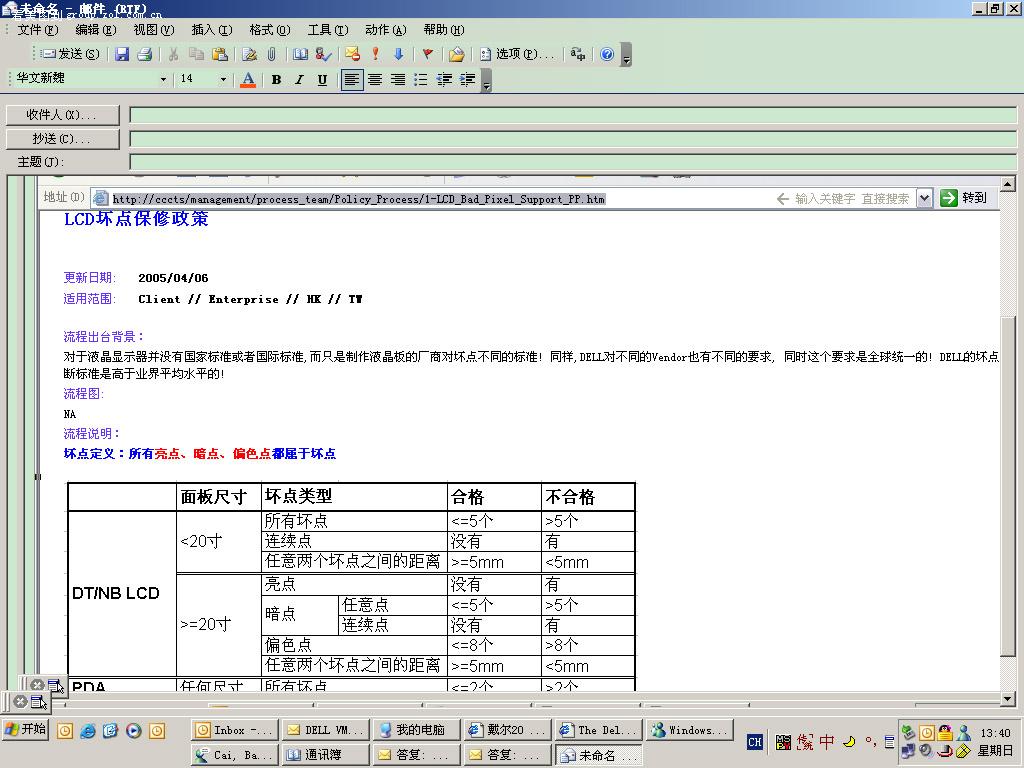This screenshot has width=1024, height=768.
Task: Click the red follow-up flag icon
Action: coord(428,54)
